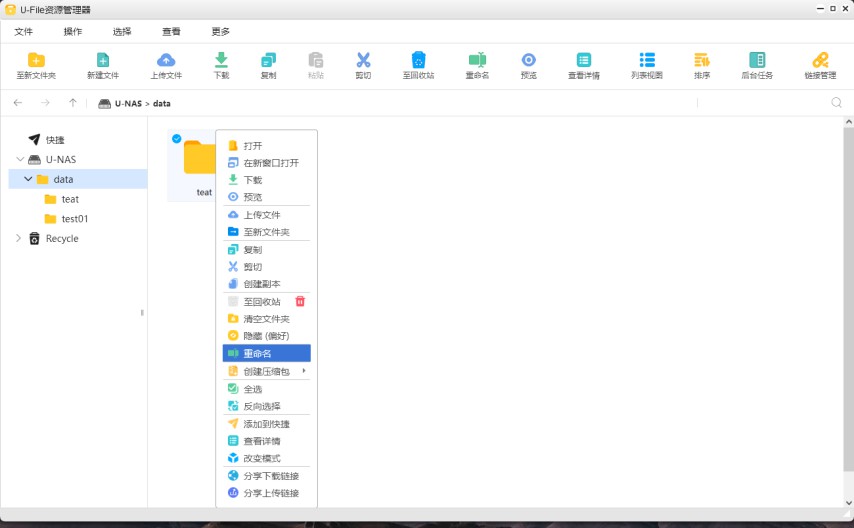Choose 打开 in the context menu
The width and height of the screenshot is (854, 528).
(266, 145)
